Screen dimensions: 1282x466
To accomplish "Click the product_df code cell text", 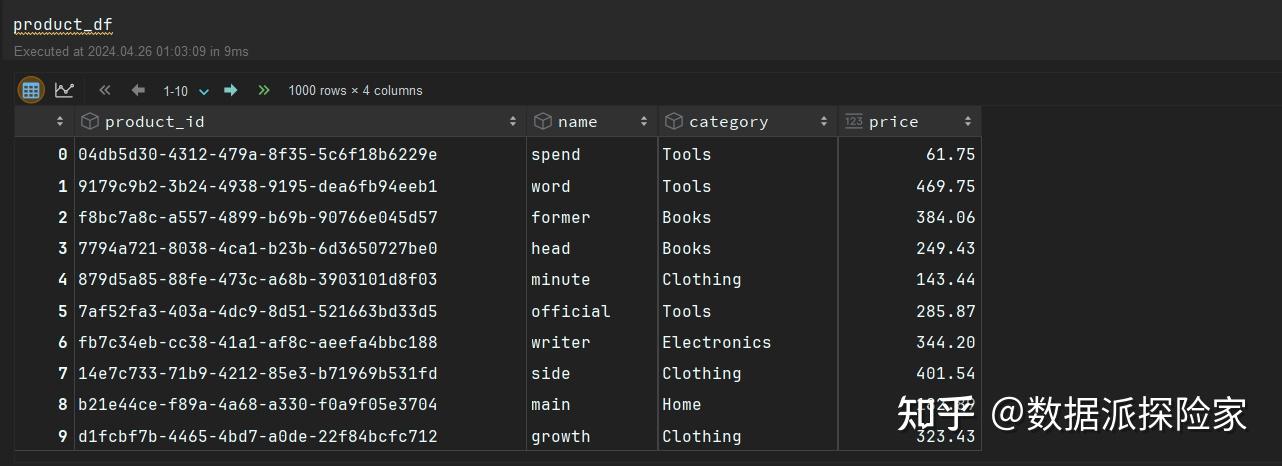I will click(63, 24).
